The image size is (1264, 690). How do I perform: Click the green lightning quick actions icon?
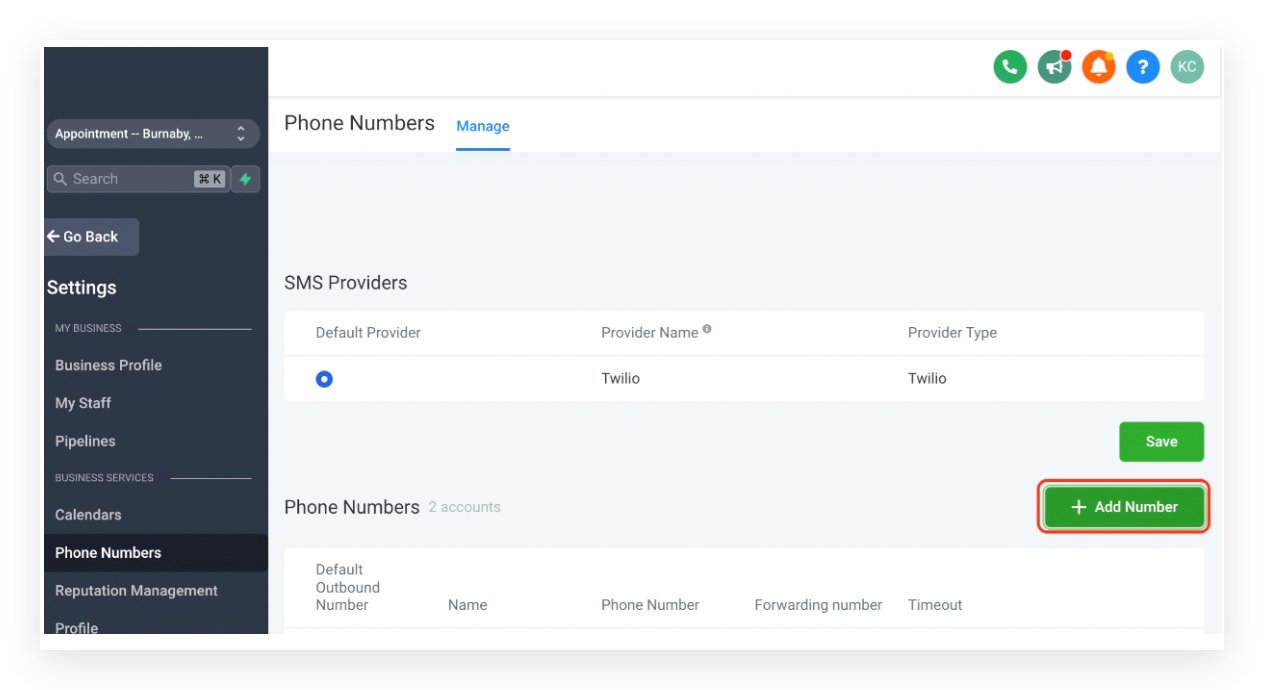245,179
